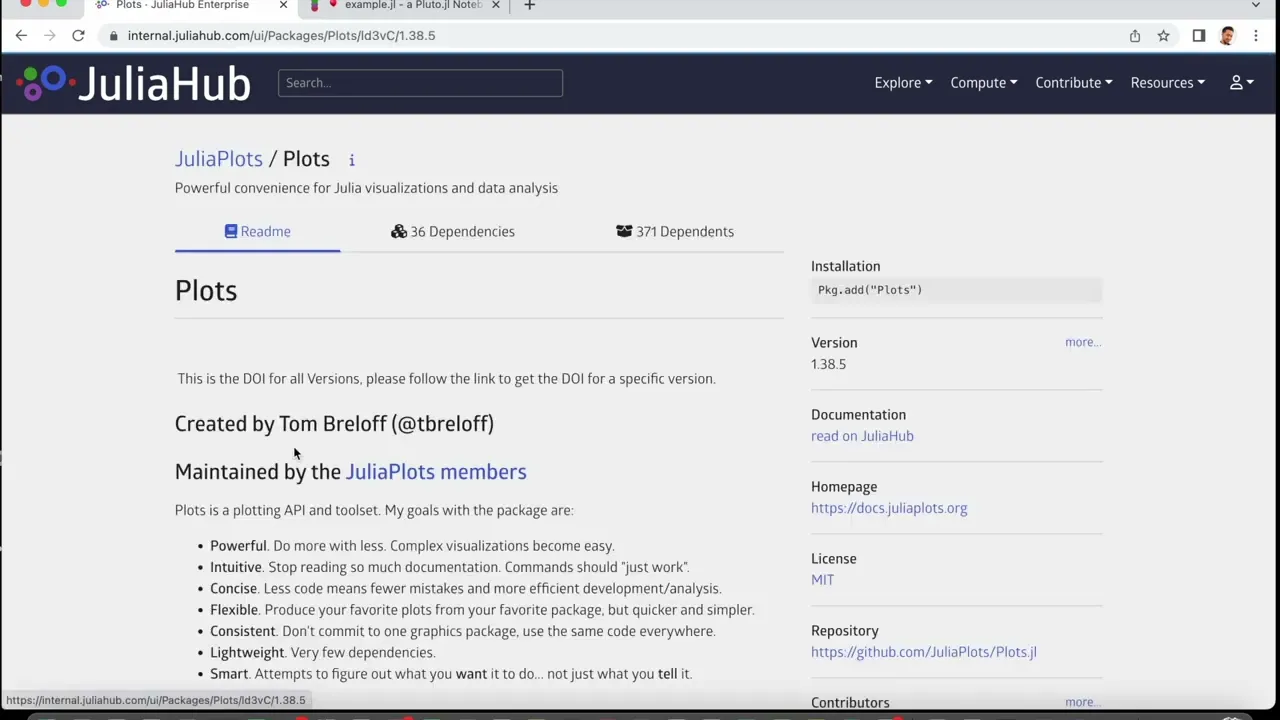Open a new browser tab
The width and height of the screenshot is (1280, 720).
pos(529,5)
